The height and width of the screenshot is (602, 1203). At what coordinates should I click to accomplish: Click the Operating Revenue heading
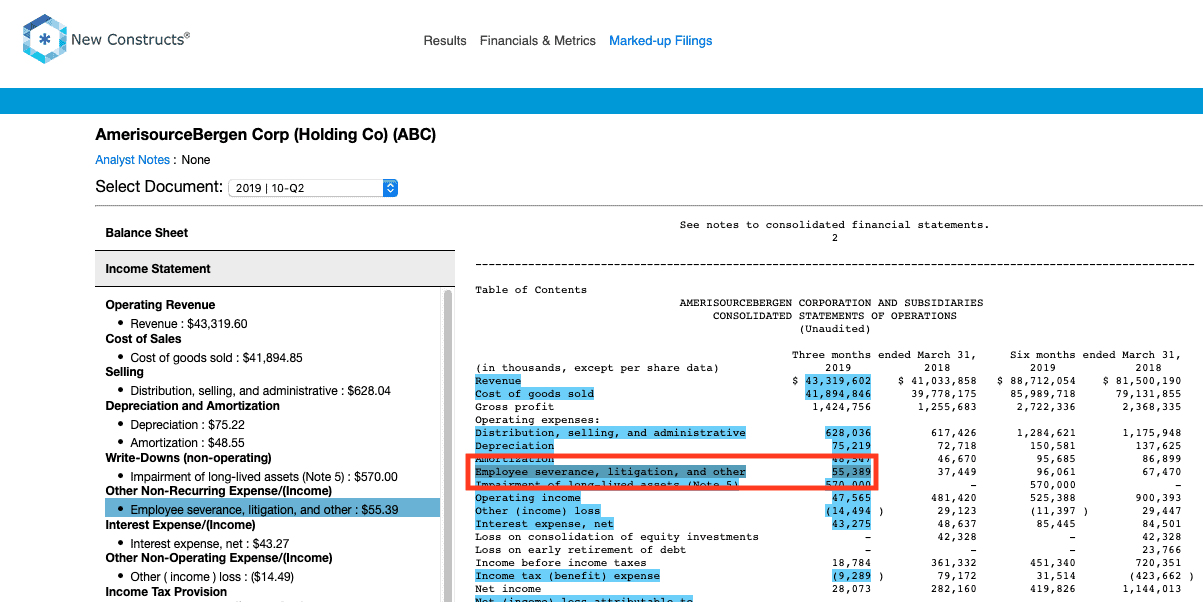click(x=160, y=305)
